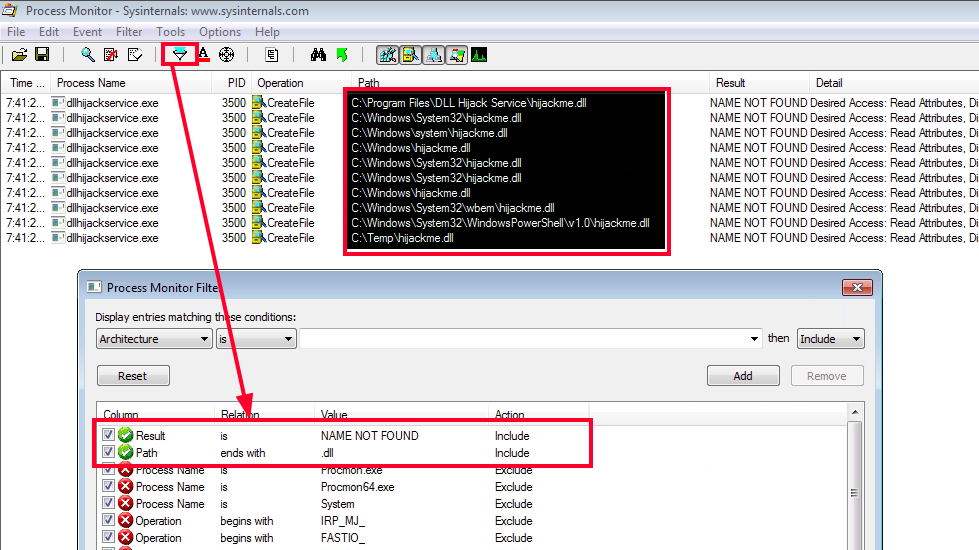Uncheck the FASTIO_ operation filter checkbox

point(108,536)
